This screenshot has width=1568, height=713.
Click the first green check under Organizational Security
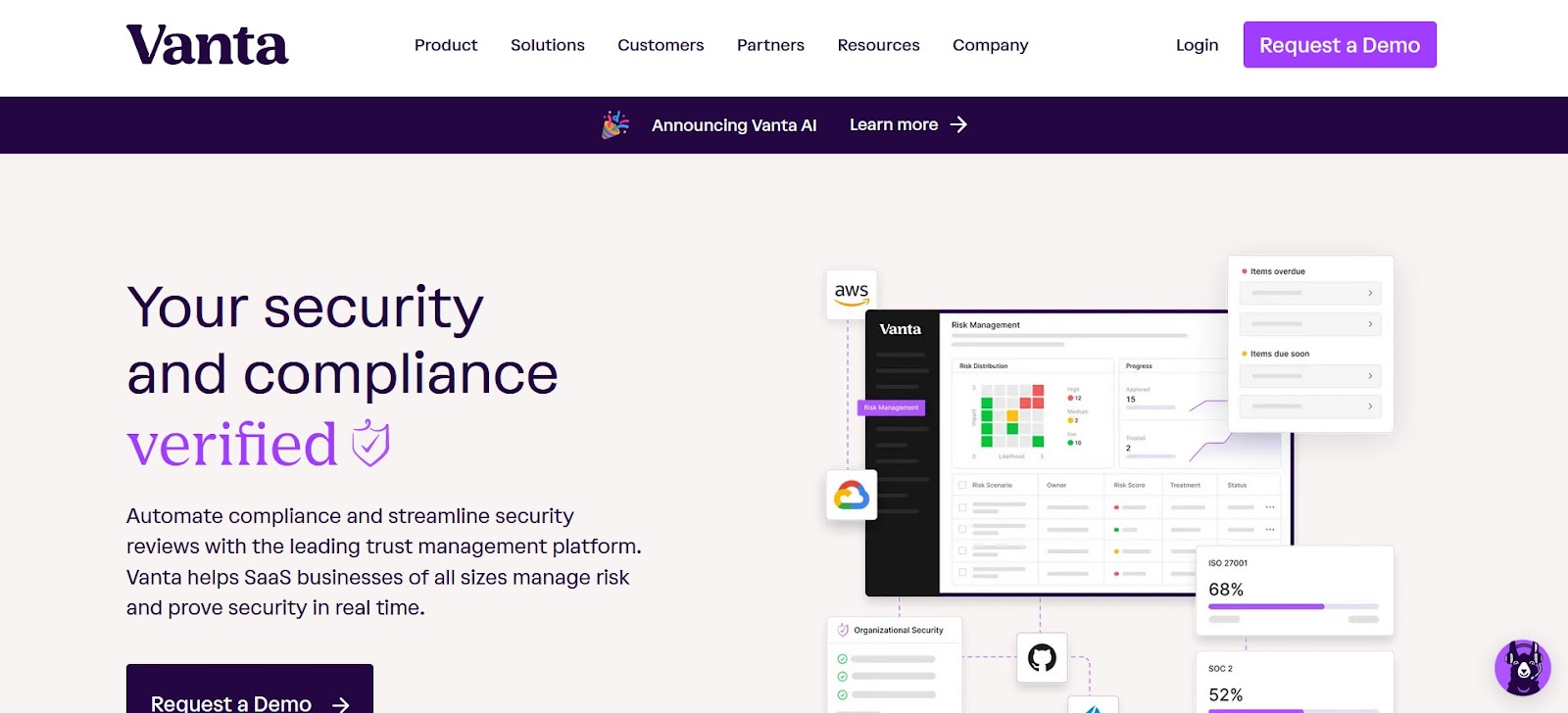[842, 659]
